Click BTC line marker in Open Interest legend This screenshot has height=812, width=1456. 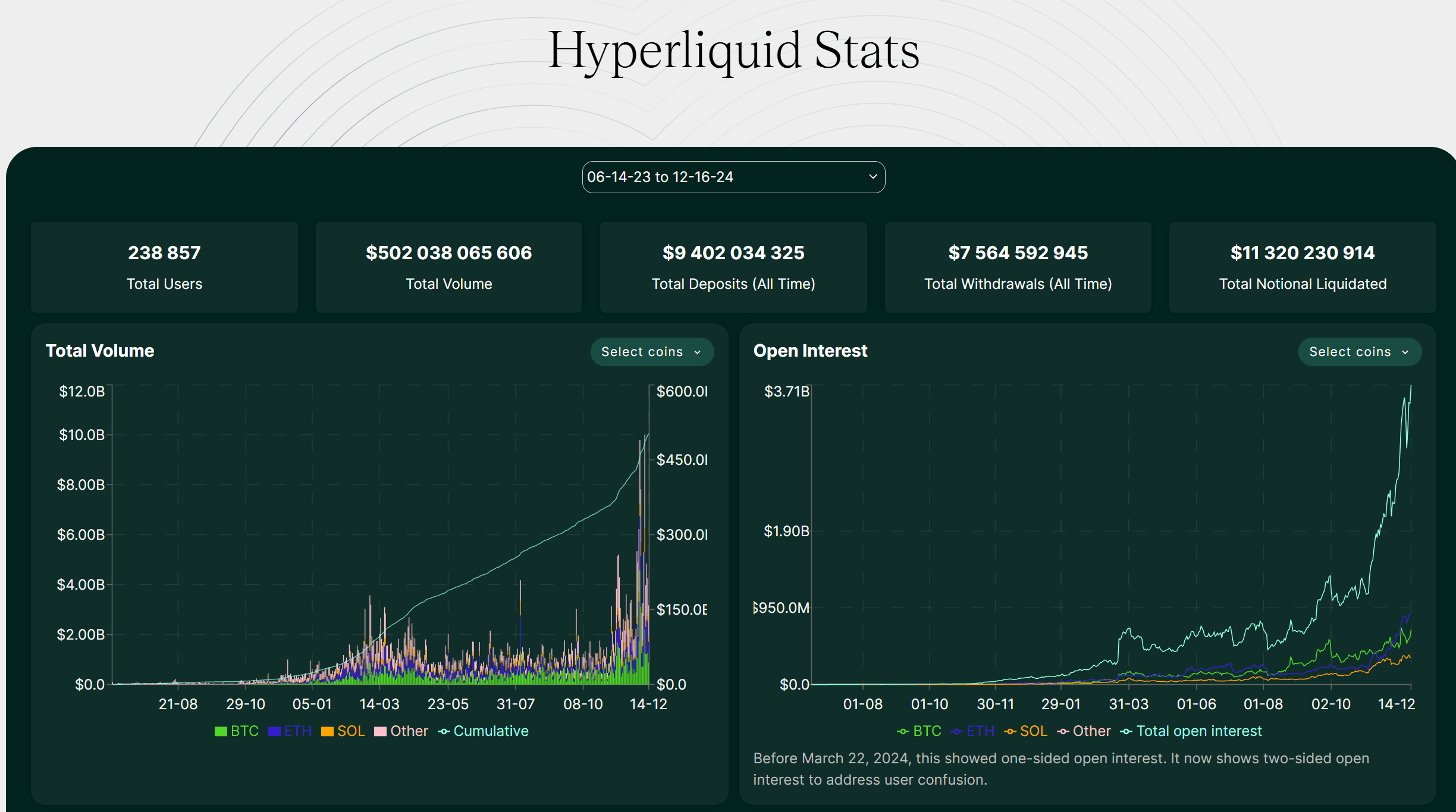(x=903, y=731)
